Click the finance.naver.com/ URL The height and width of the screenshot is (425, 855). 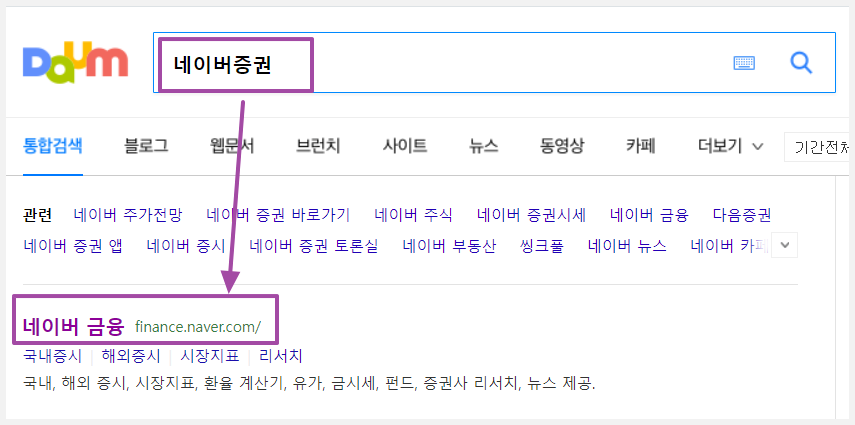point(198,327)
